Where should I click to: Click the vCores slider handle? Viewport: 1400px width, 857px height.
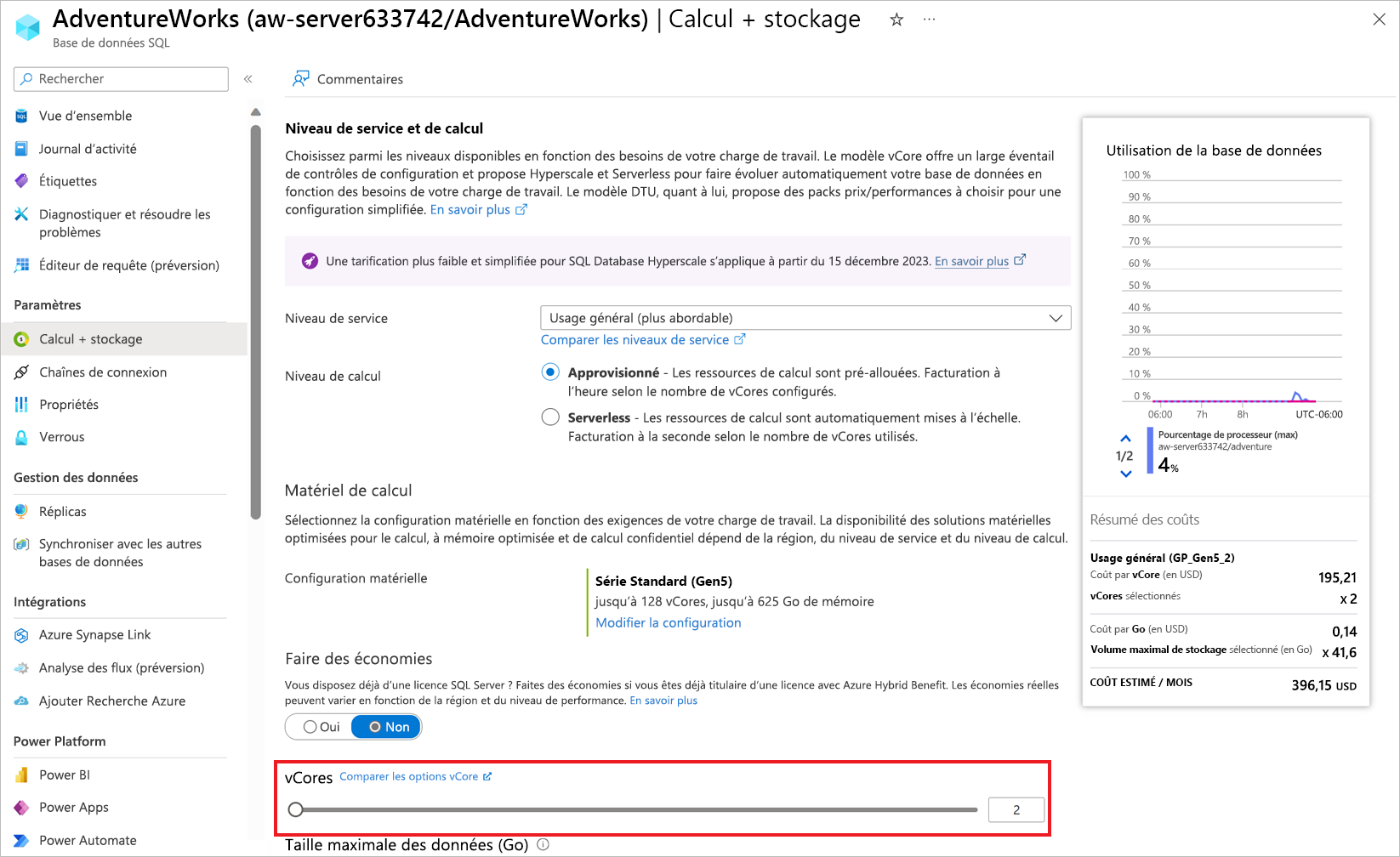pyautogui.click(x=295, y=810)
